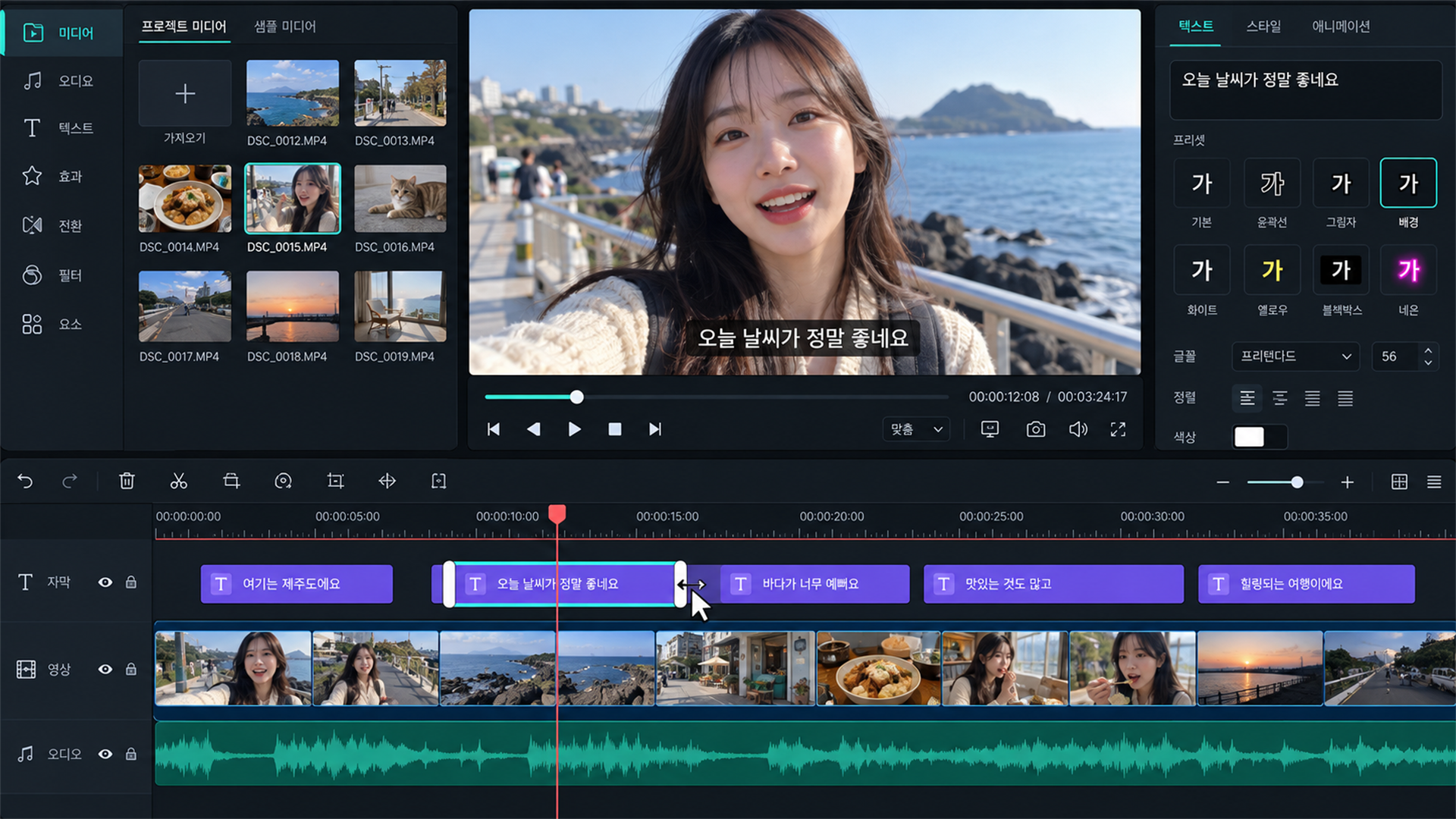Switch to the 애니메이션 tab
The width and height of the screenshot is (1456, 819).
(1341, 27)
